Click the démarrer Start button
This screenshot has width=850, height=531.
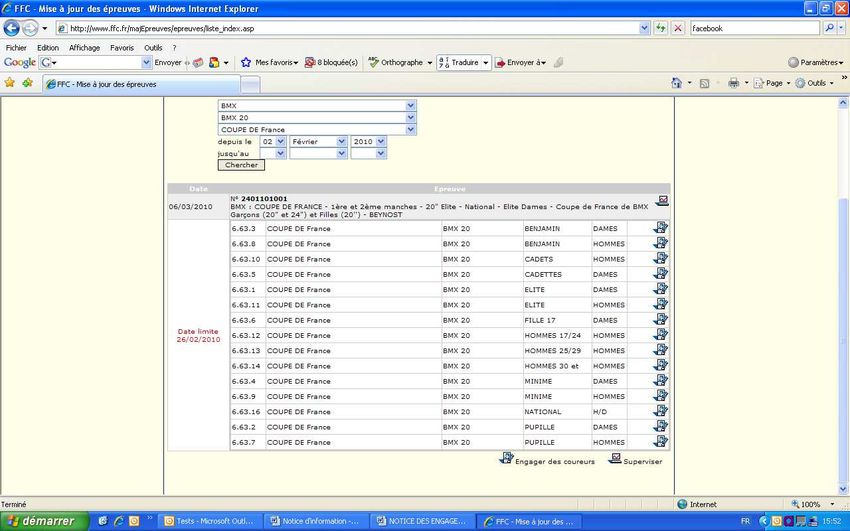tap(42, 521)
